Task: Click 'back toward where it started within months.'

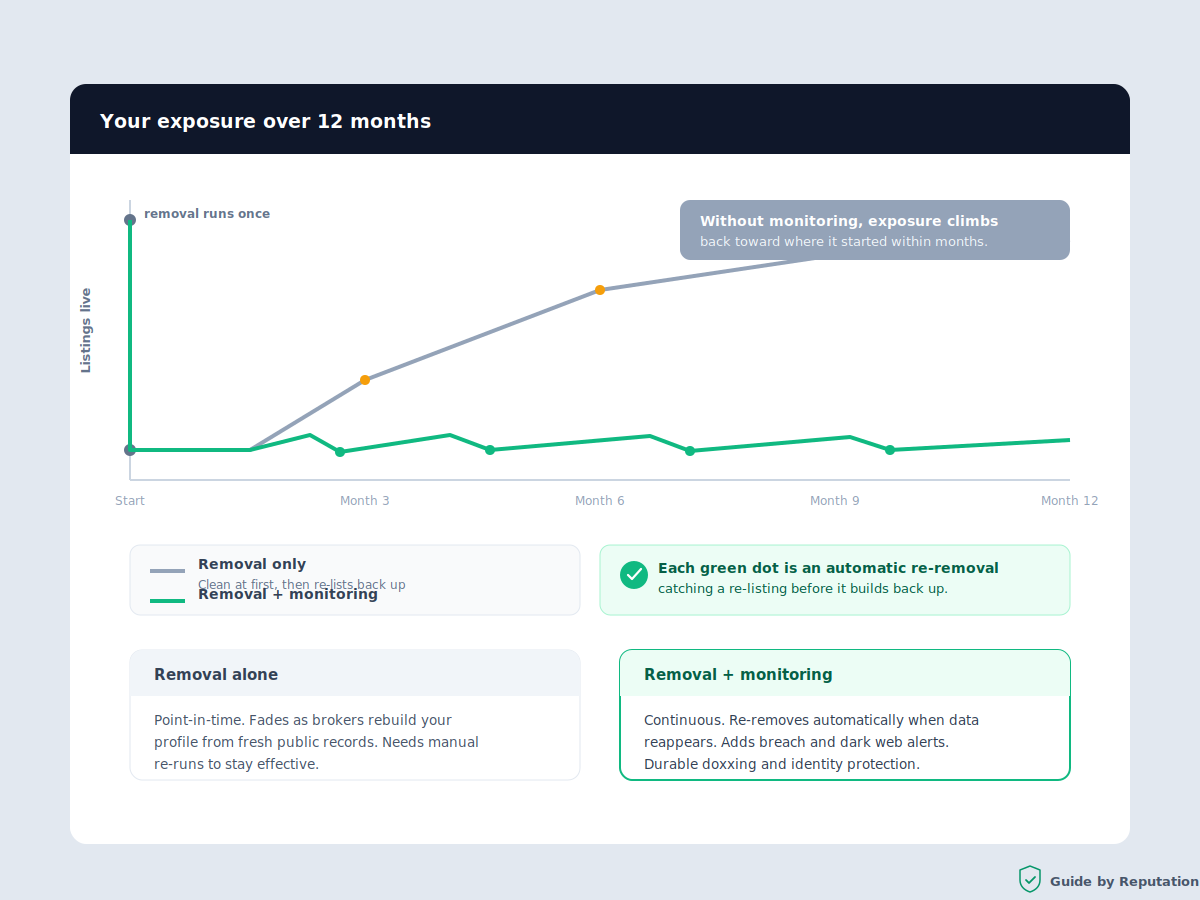Action: coord(843,242)
